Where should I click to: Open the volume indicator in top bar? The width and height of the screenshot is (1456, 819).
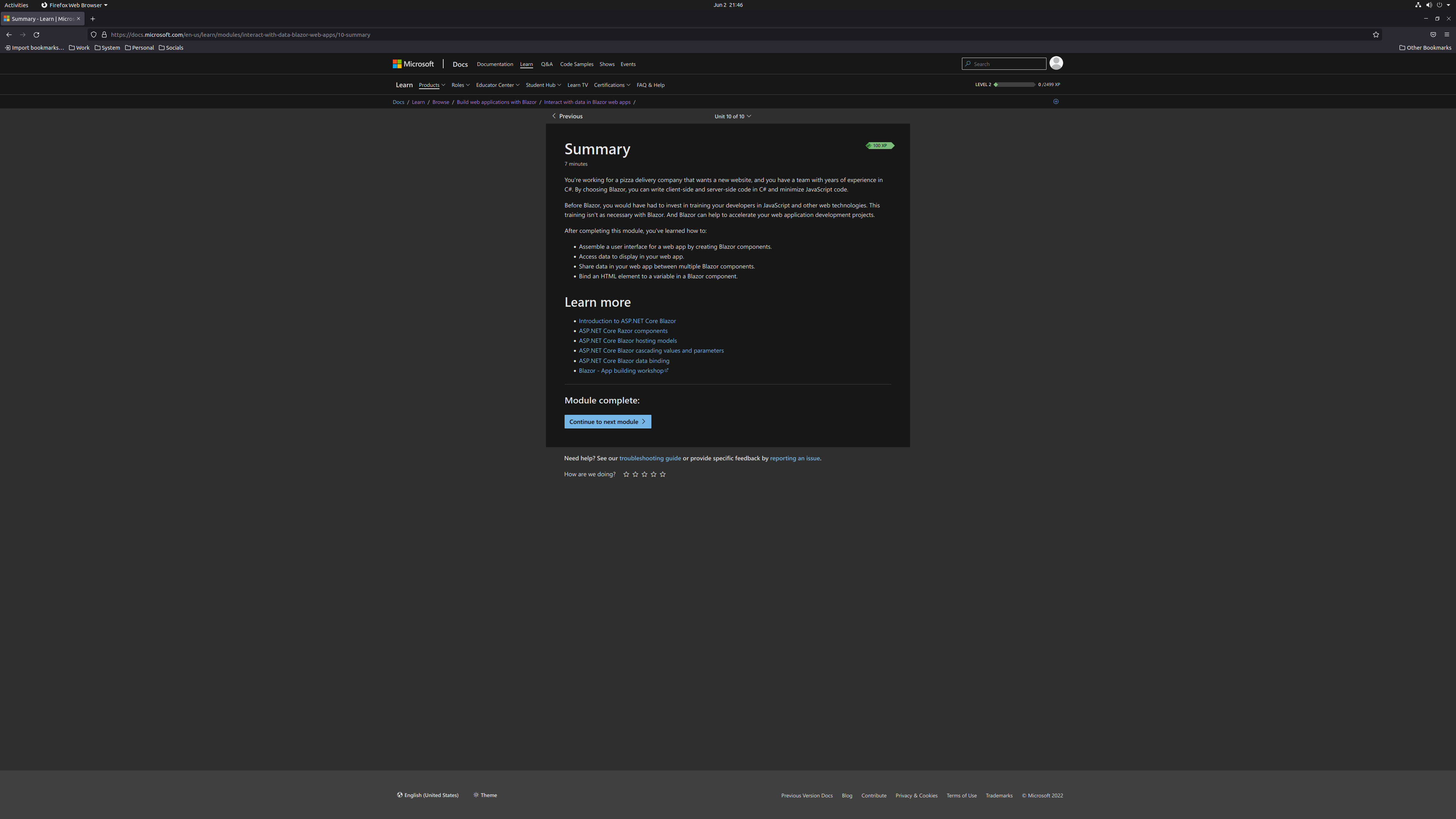click(x=1429, y=5)
